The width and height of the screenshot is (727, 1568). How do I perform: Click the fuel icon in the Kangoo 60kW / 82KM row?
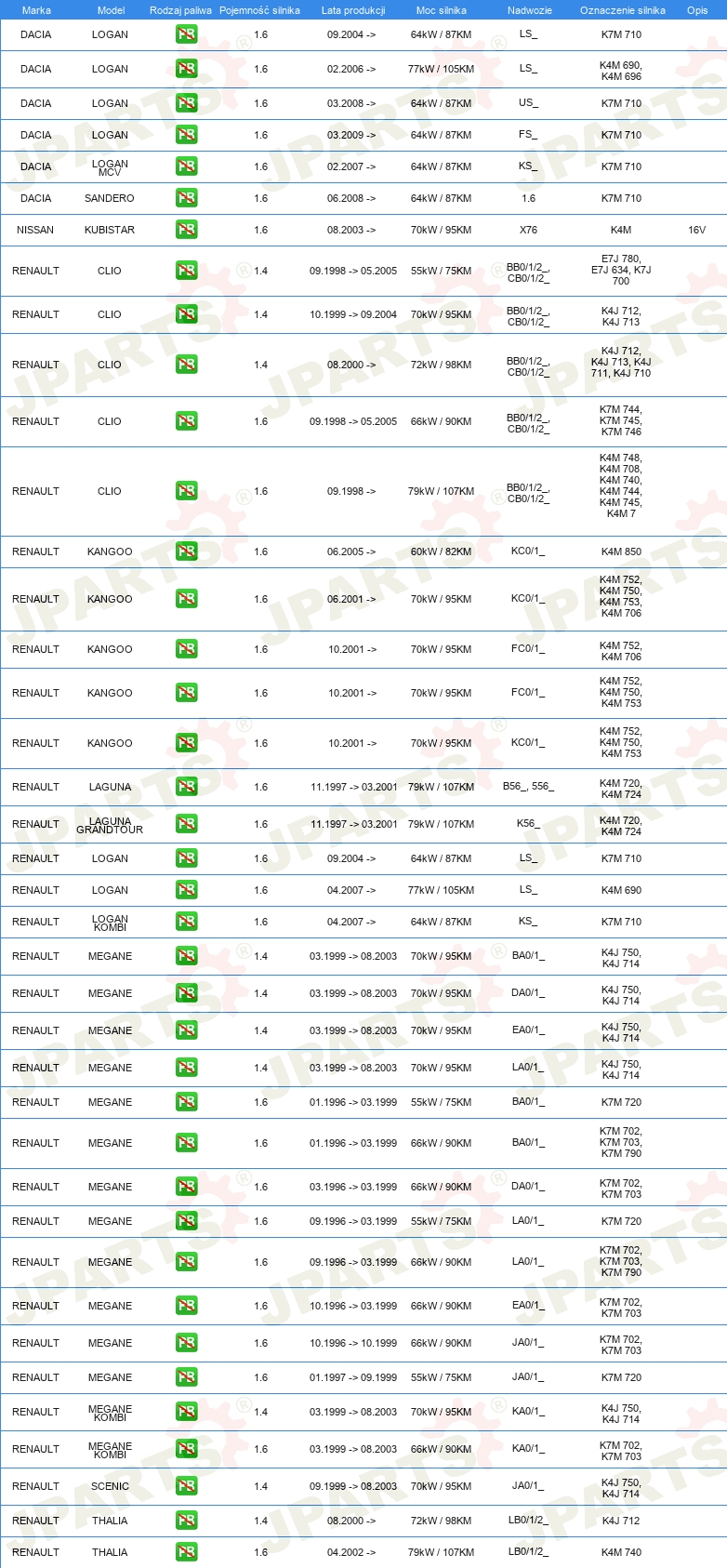click(x=186, y=551)
